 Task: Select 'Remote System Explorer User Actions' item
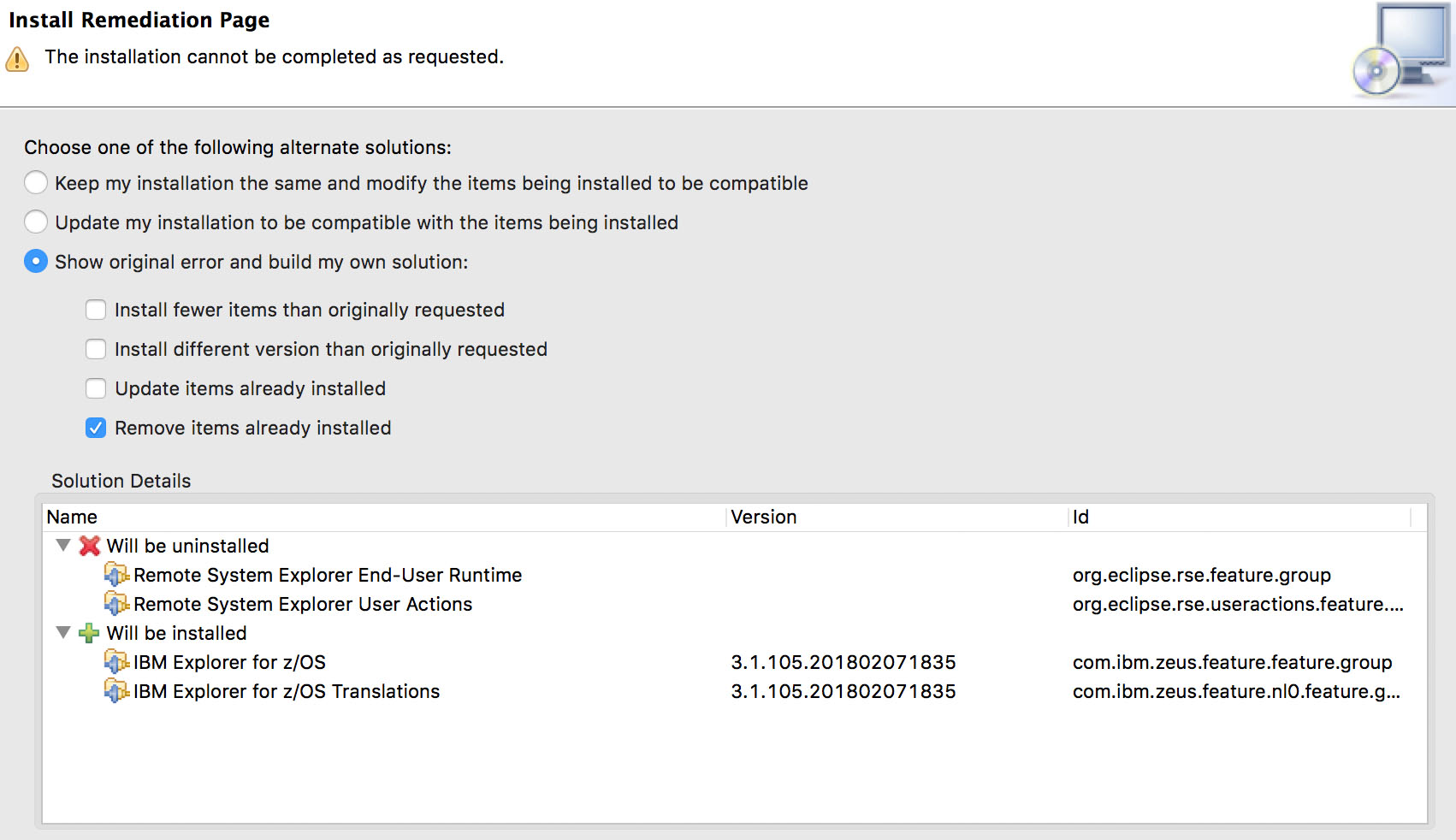[303, 604]
